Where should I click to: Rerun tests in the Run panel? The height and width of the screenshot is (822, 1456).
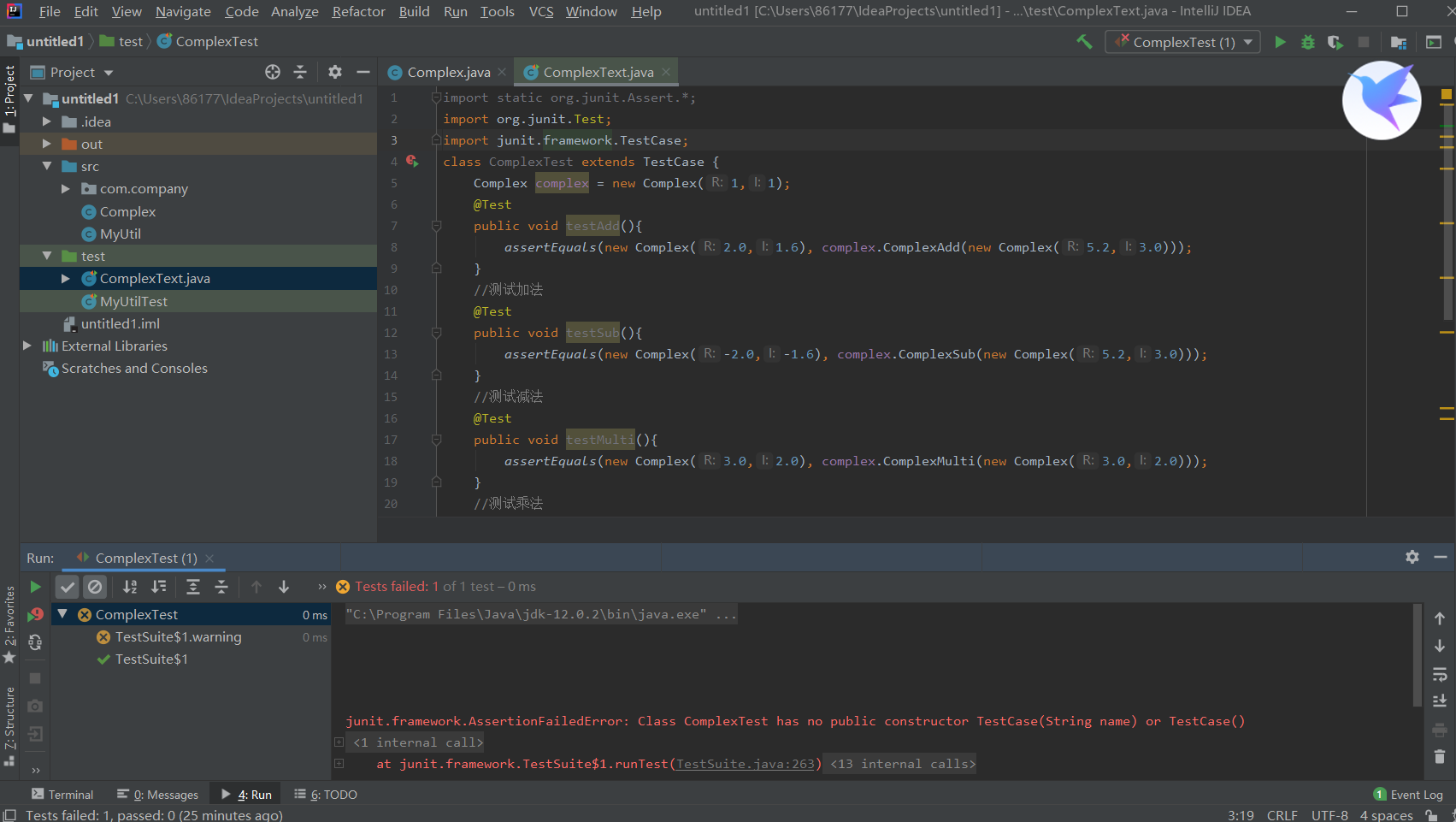[35, 587]
